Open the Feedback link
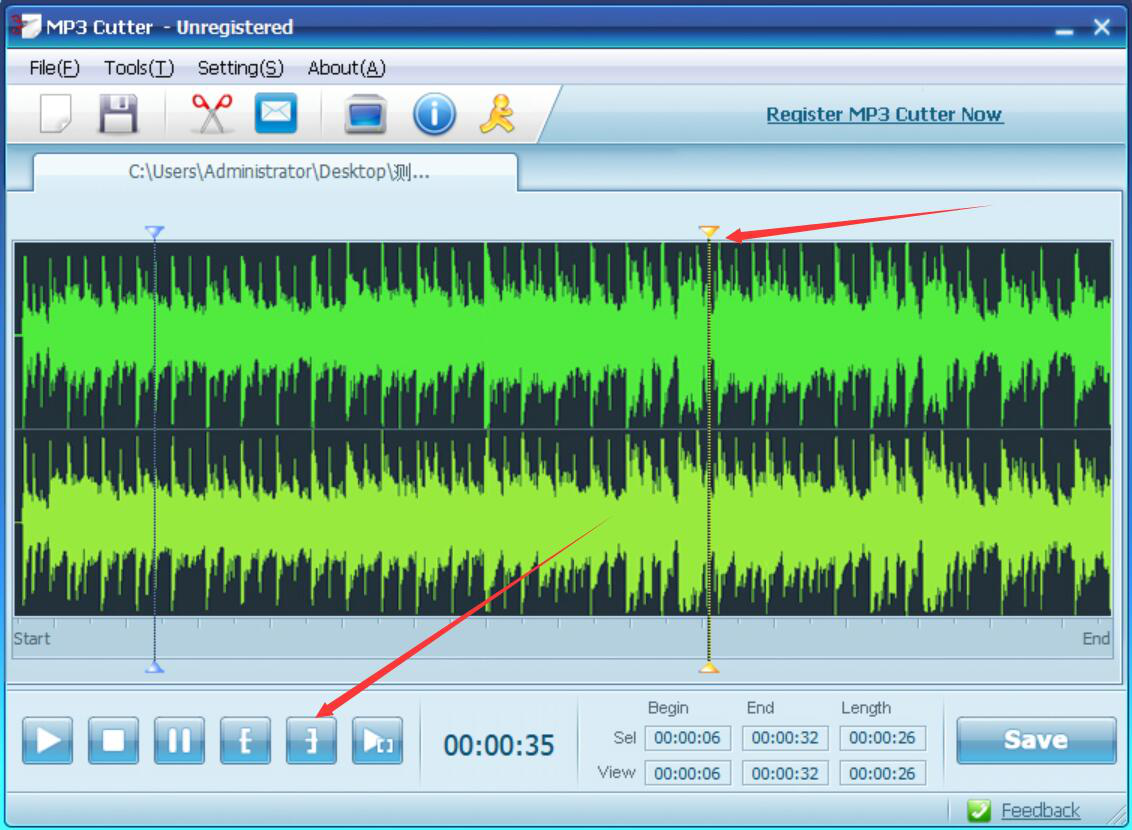Image resolution: width=1132 pixels, height=830 pixels. pos(1040,811)
